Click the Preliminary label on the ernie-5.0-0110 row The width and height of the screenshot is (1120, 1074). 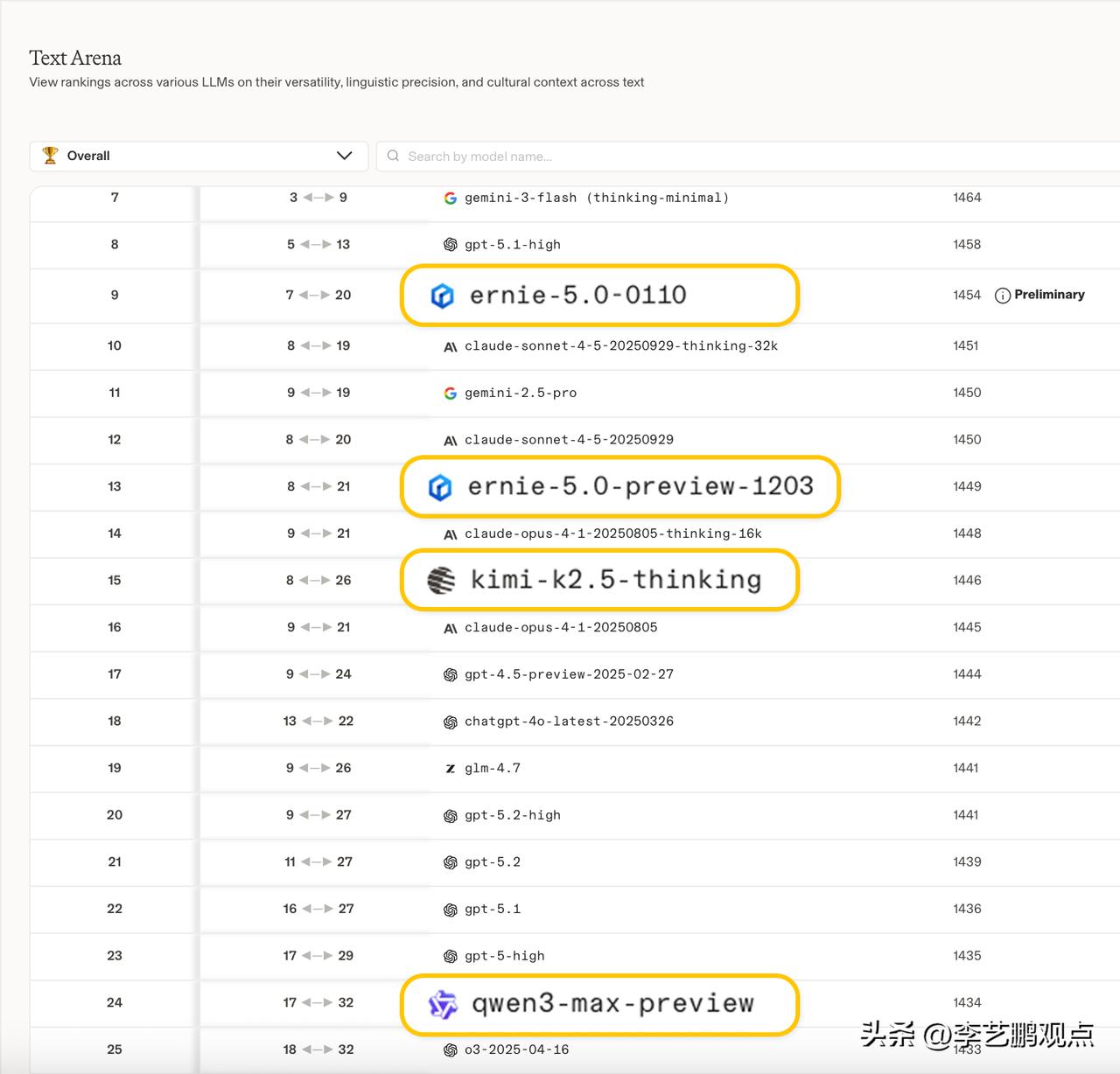click(x=1049, y=295)
